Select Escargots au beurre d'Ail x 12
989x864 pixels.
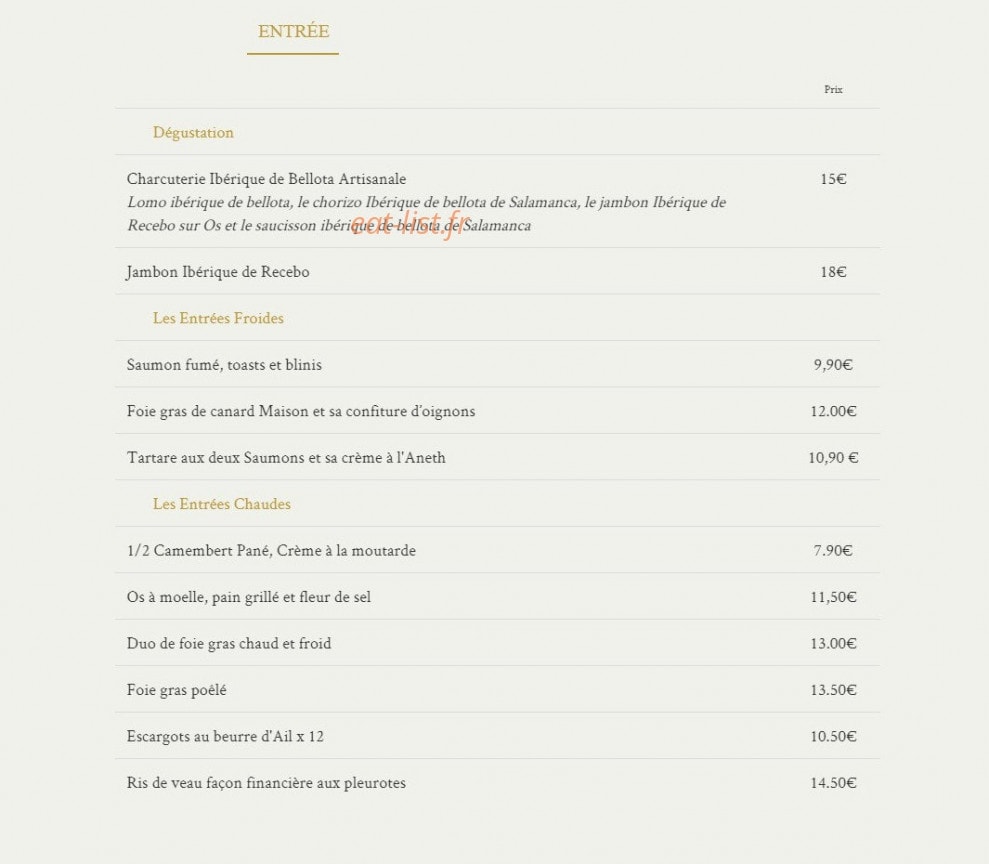coord(225,736)
